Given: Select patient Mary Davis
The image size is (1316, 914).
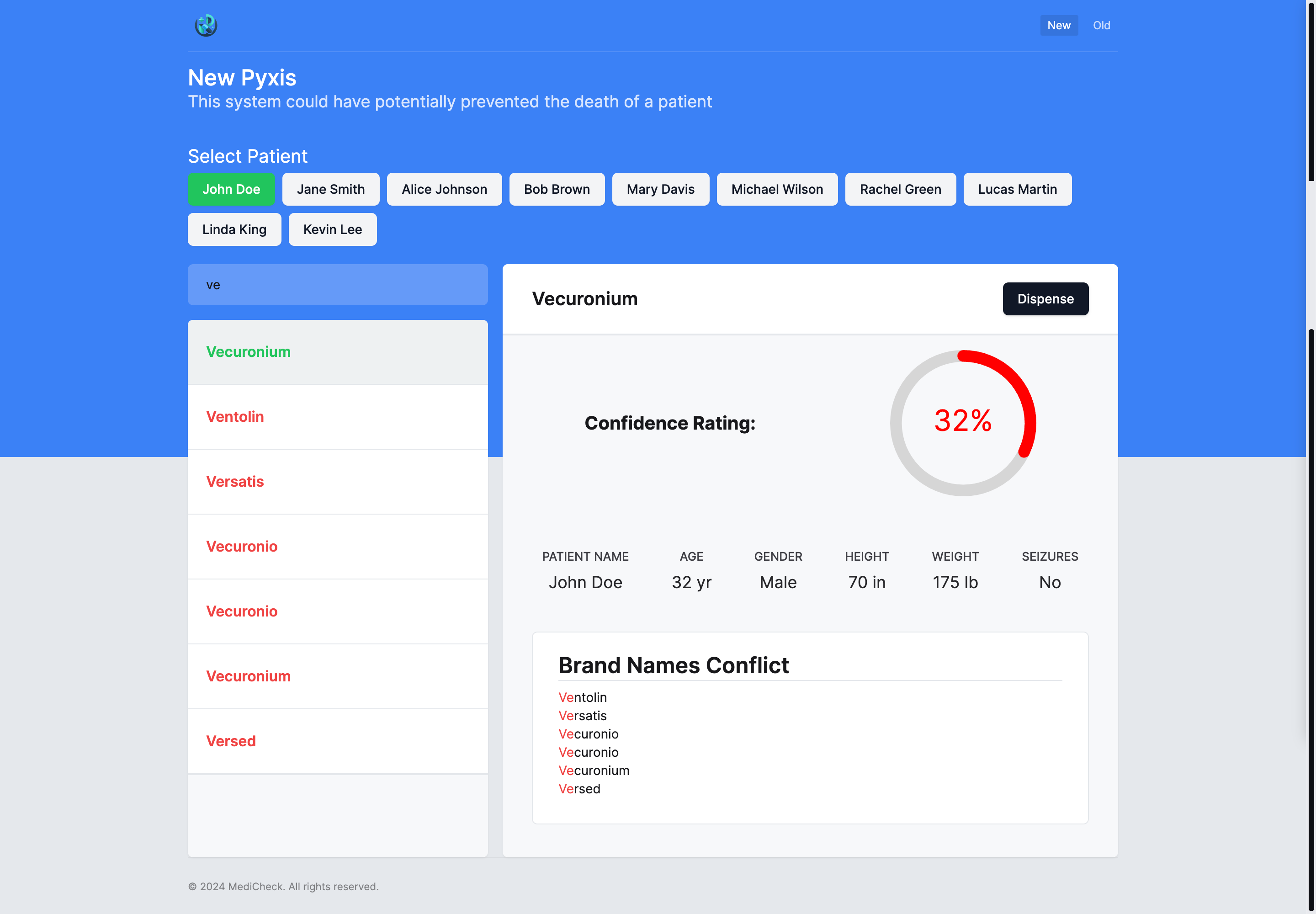Looking at the screenshot, I should coord(660,189).
